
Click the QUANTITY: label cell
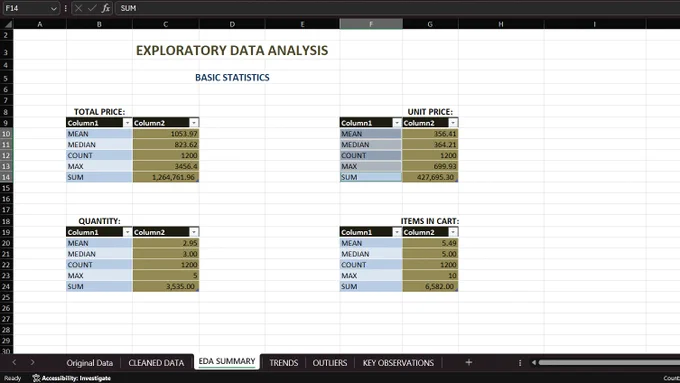tap(99, 221)
